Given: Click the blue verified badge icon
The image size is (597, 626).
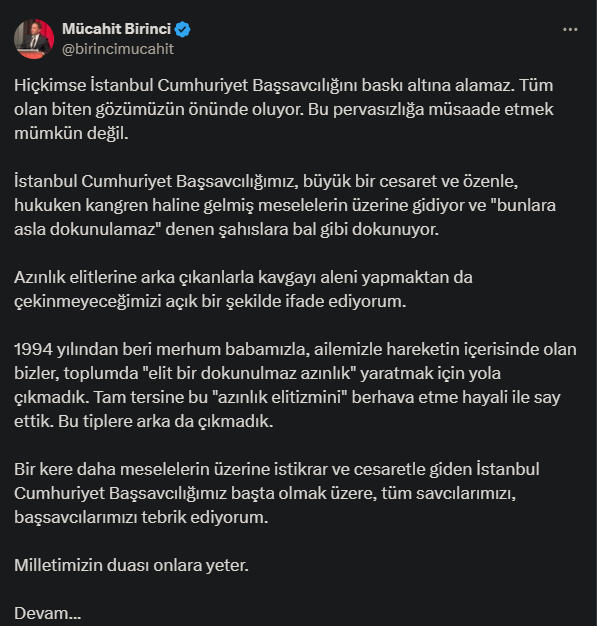Looking at the screenshot, I should 182,30.
